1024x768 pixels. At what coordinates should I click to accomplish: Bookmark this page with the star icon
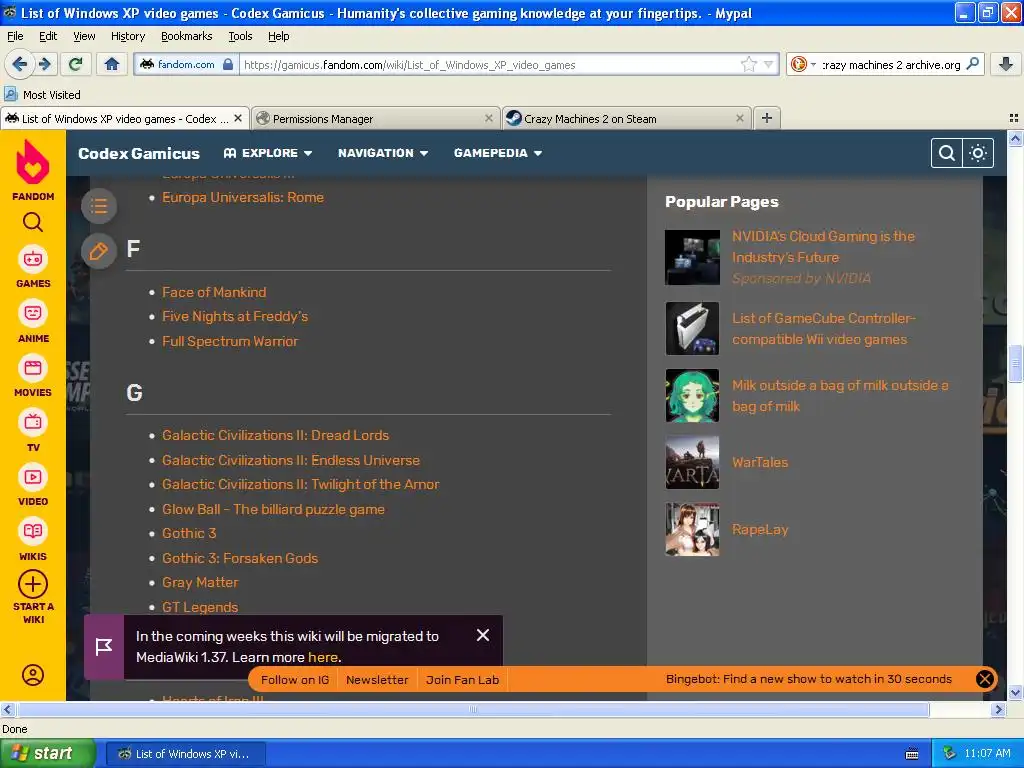point(748,64)
